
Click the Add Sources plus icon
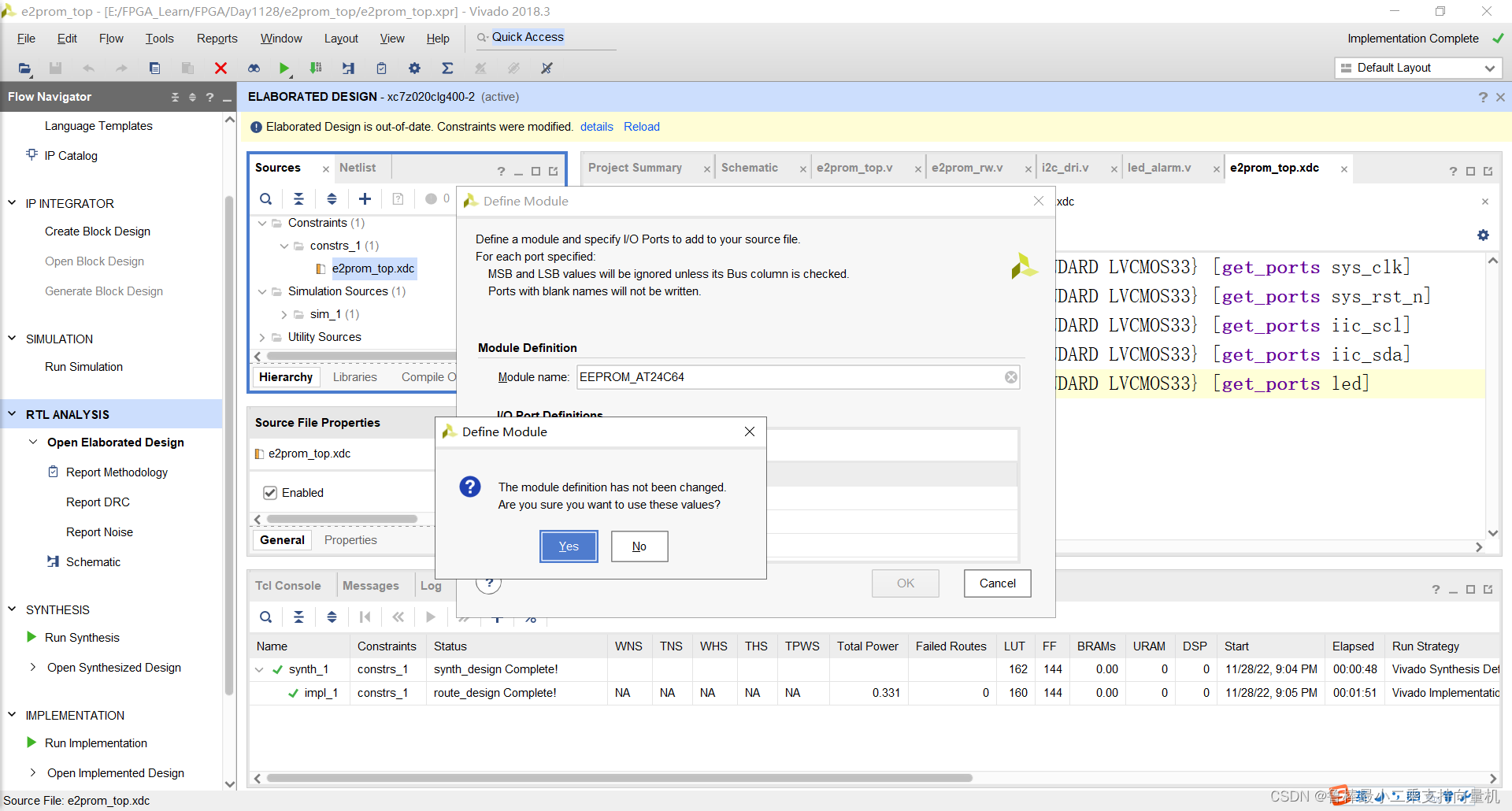tap(365, 199)
